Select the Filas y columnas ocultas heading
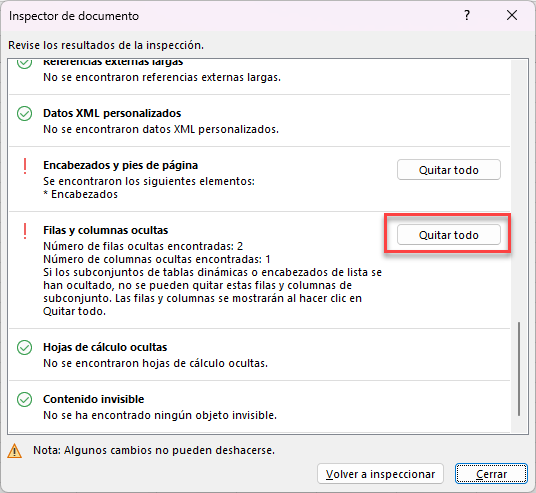Image resolution: width=536 pixels, height=493 pixels. (106, 230)
